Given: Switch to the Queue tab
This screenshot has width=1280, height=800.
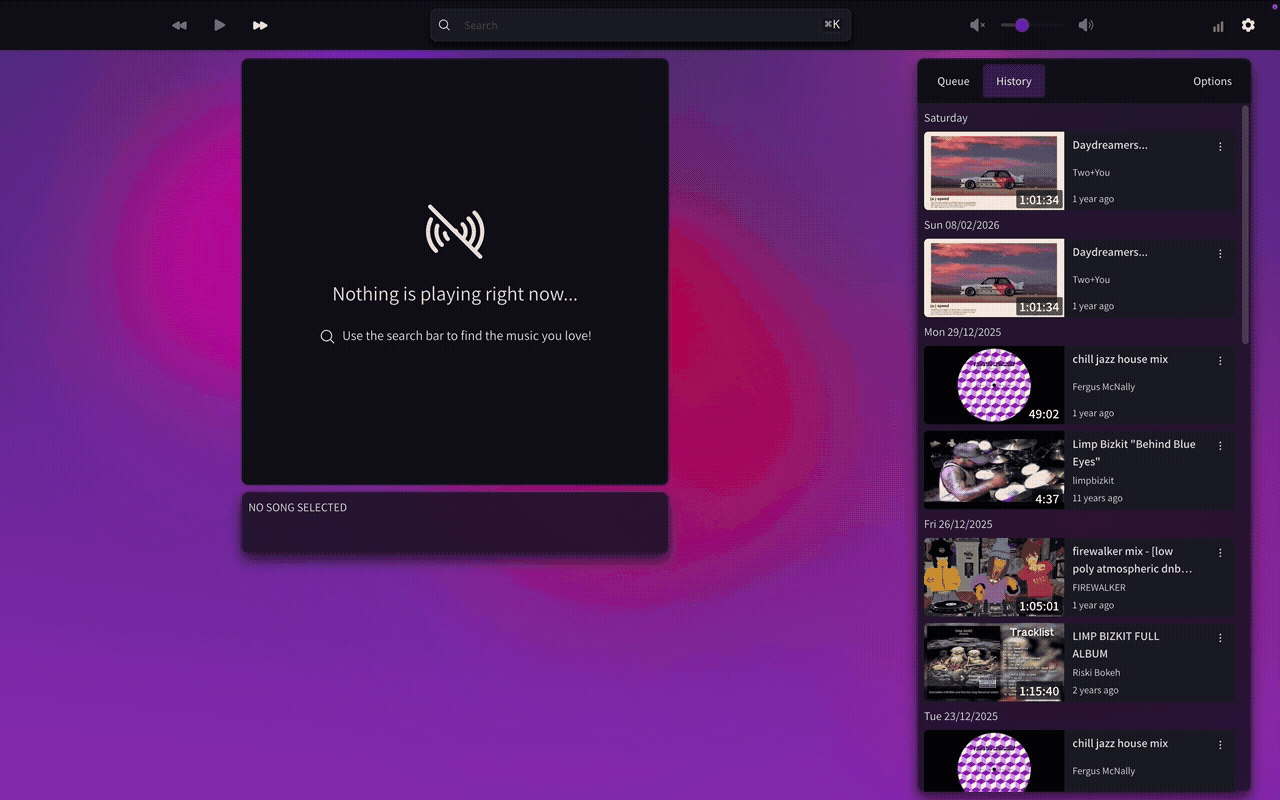Looking at the screenshot, I should coord(952,81).
